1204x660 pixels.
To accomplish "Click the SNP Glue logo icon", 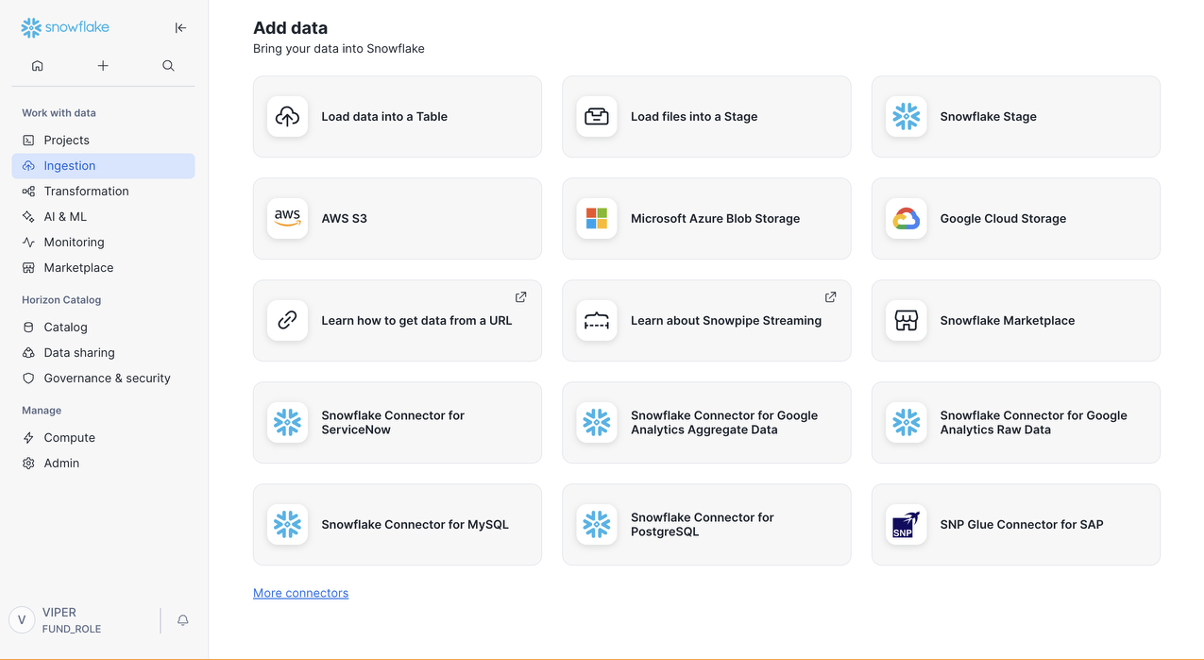I will click(906, 525).
